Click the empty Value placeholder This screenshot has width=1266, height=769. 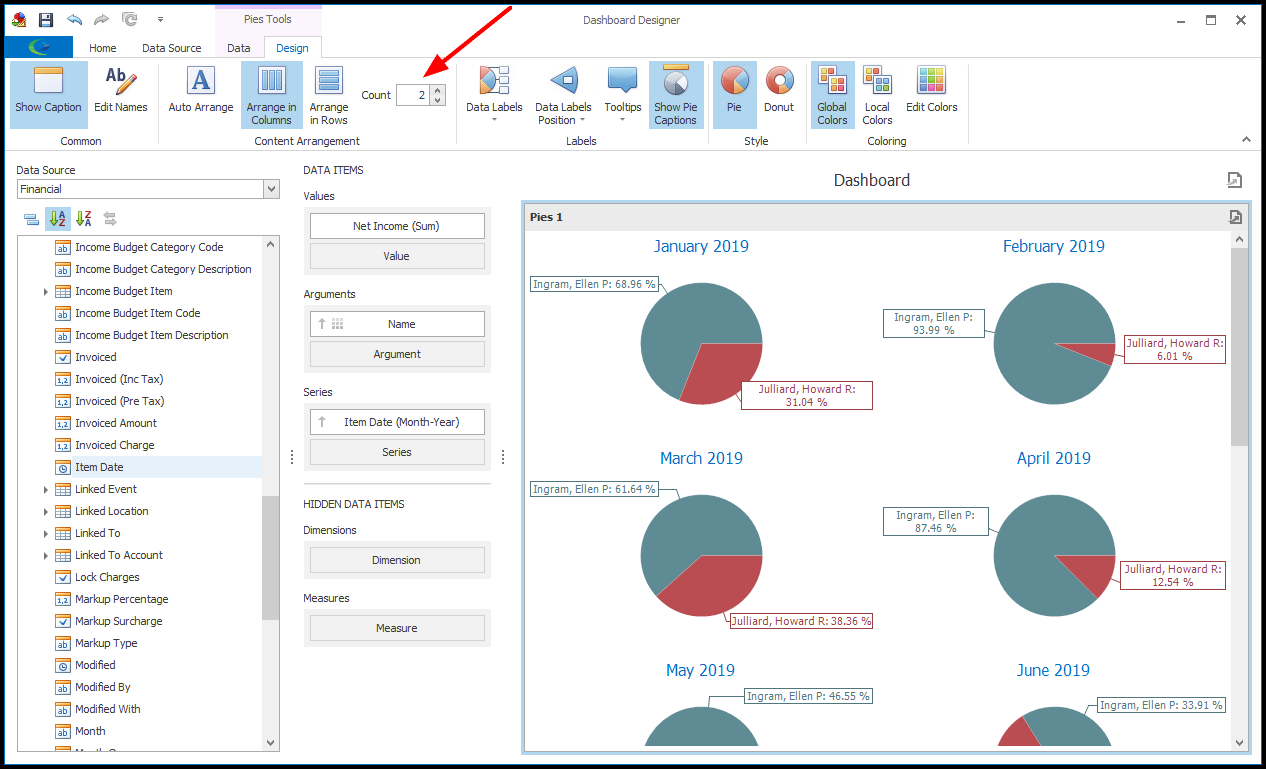tap(397, 256)
